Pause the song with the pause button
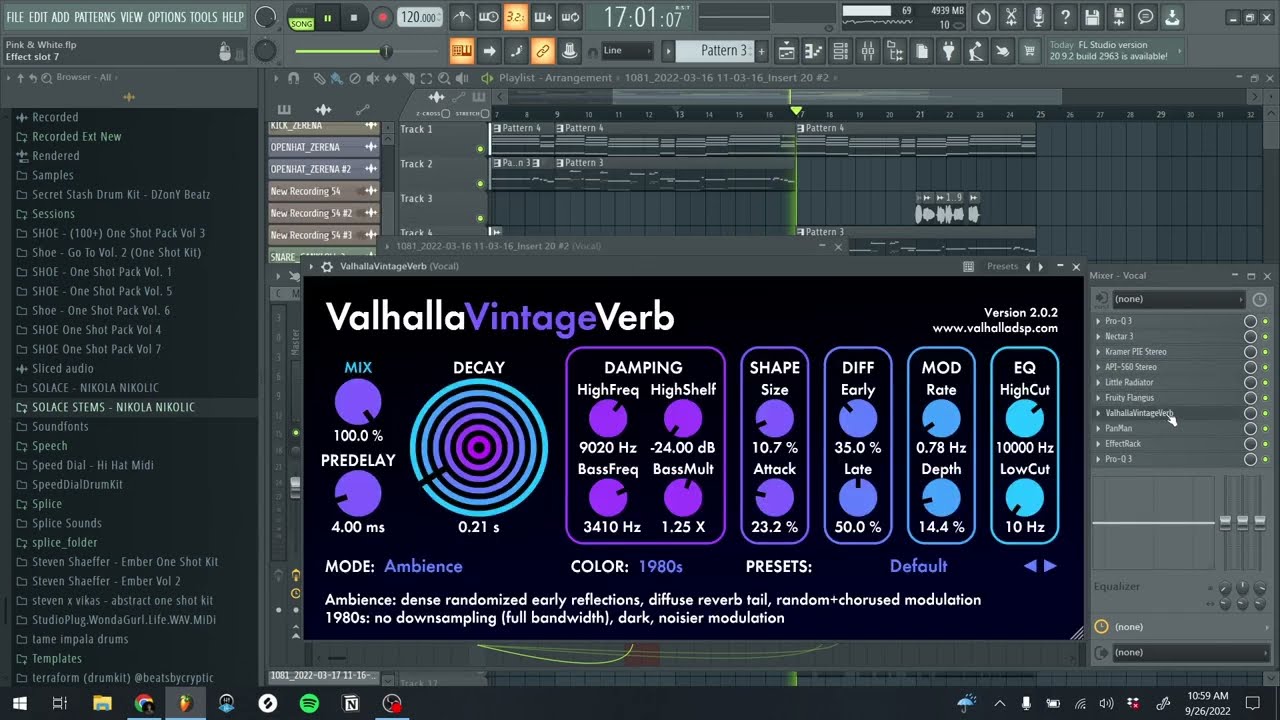 pyautogui.click(x=327, y=17)
